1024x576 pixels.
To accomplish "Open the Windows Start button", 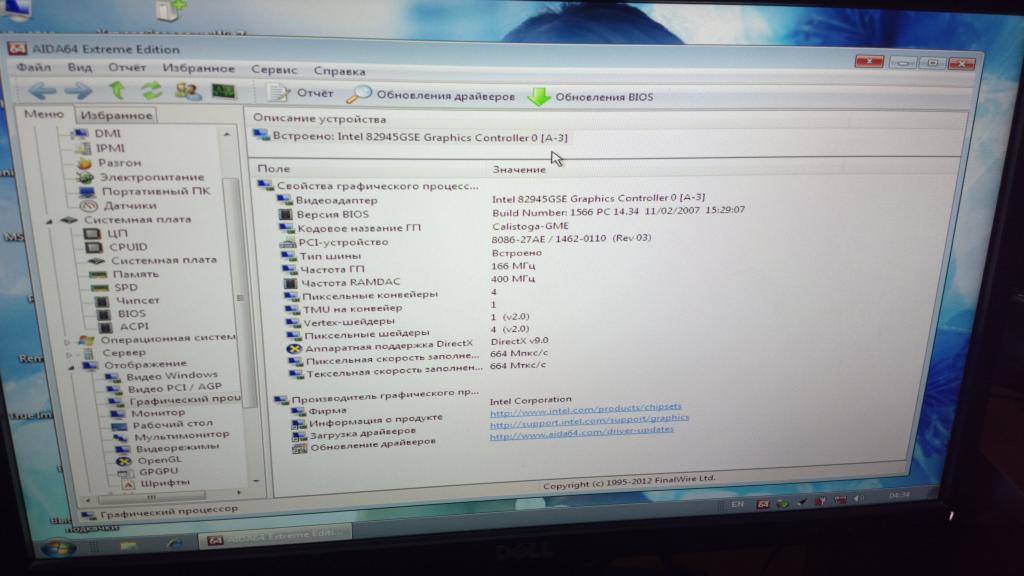I will coord(57,549).
